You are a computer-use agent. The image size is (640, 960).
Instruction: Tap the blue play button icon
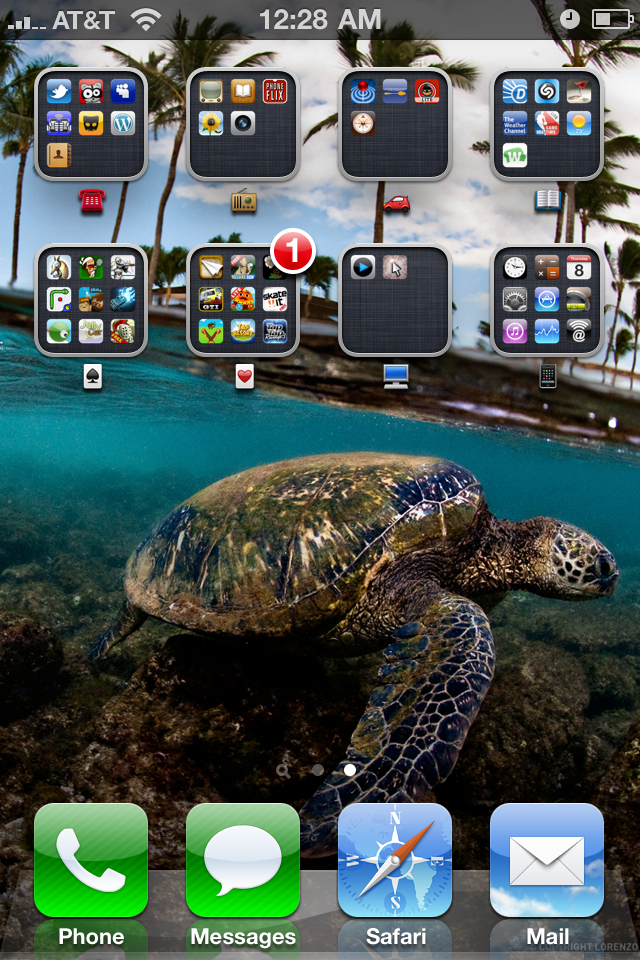point(363,268)
